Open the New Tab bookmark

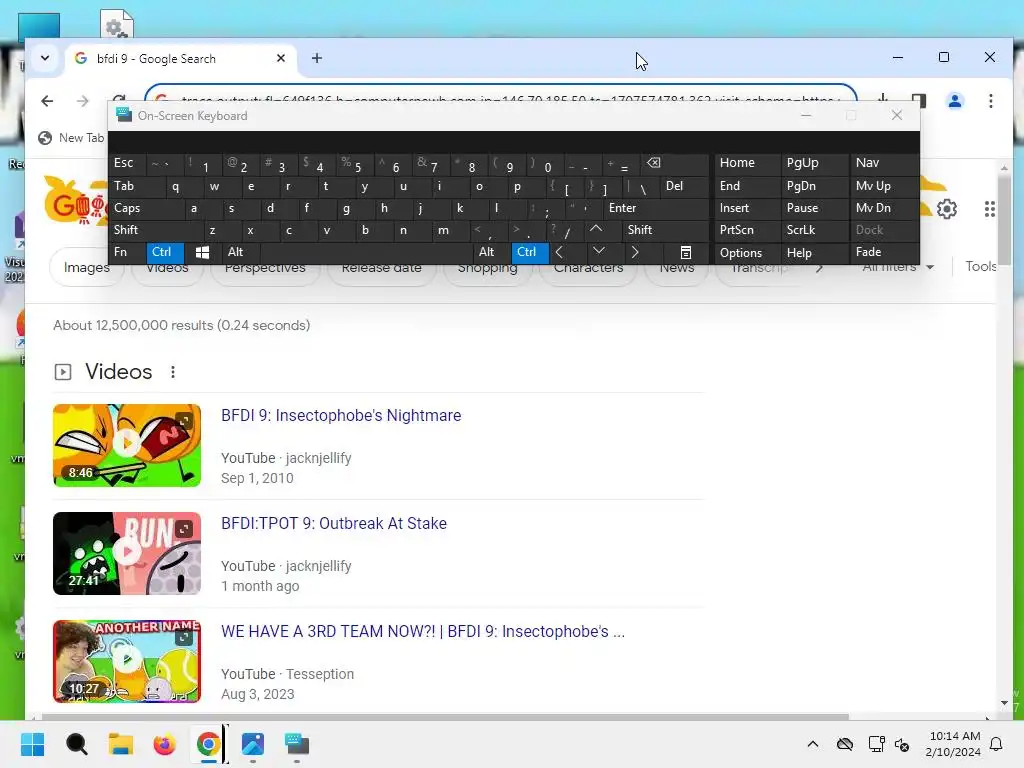pos(71,138)
